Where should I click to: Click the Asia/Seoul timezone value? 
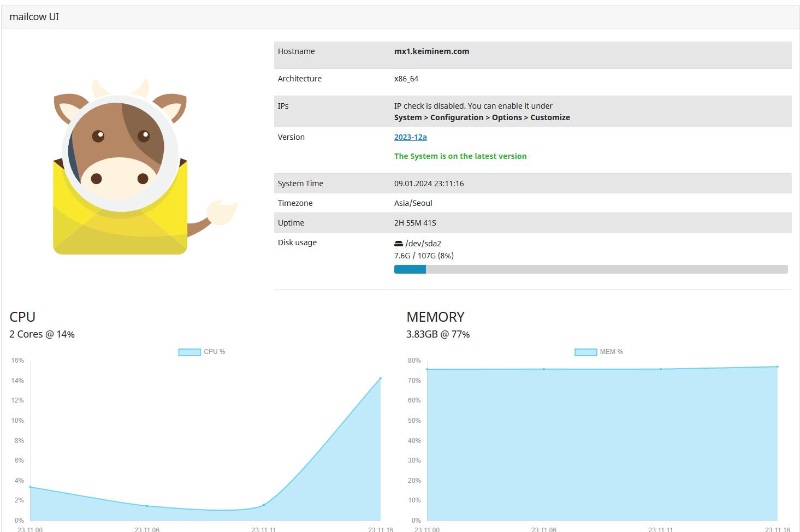point(413,203)
